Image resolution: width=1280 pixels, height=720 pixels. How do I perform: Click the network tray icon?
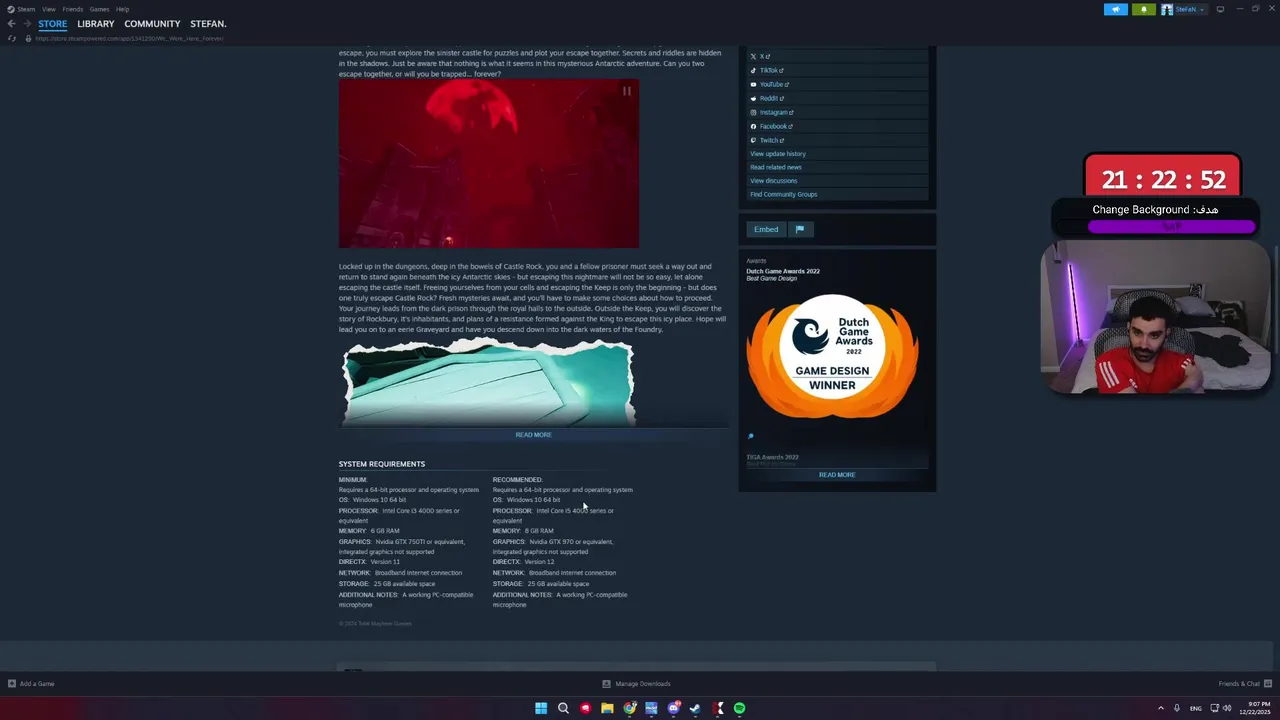coord(1215,708)
